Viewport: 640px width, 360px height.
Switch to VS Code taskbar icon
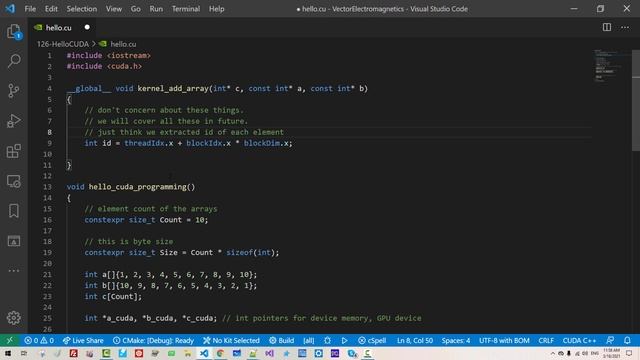[x=204, y=353]
